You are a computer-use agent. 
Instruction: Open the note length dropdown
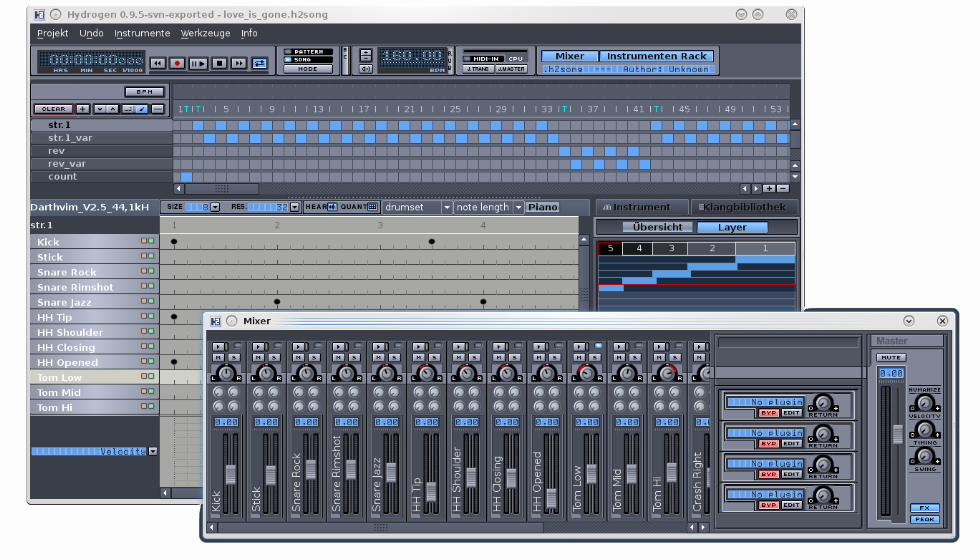click(489, 207)
